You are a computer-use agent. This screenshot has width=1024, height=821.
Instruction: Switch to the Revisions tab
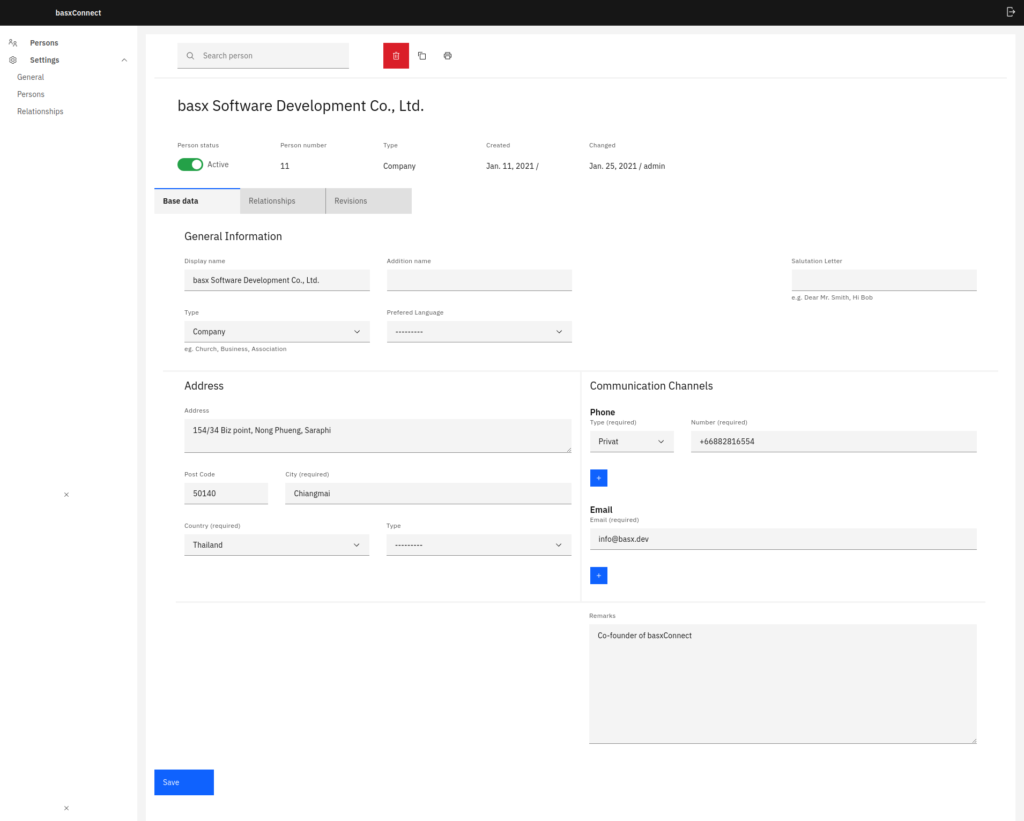click(369, 201)
